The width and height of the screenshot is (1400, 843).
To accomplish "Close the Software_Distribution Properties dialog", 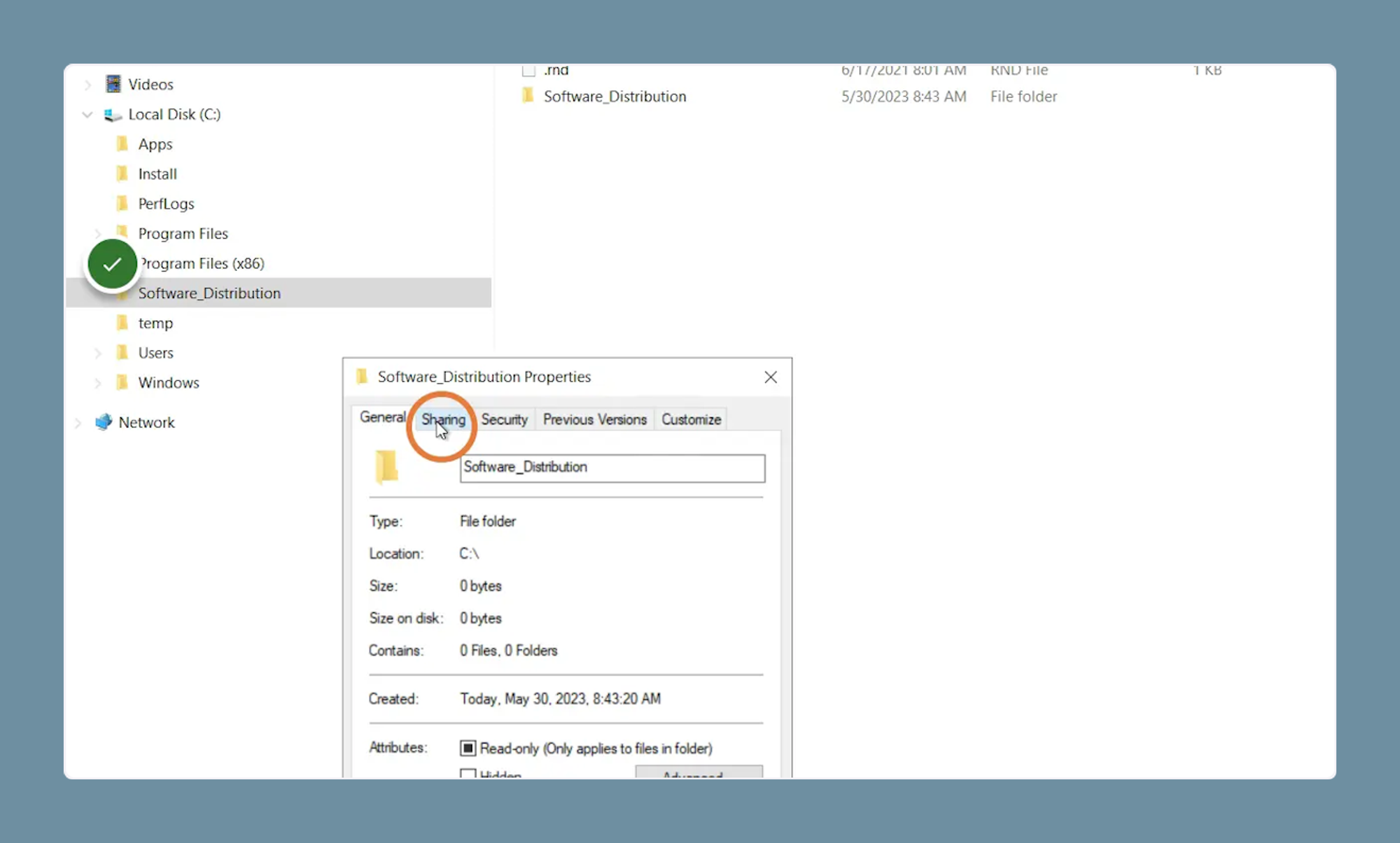I will [x=771, y=377].
